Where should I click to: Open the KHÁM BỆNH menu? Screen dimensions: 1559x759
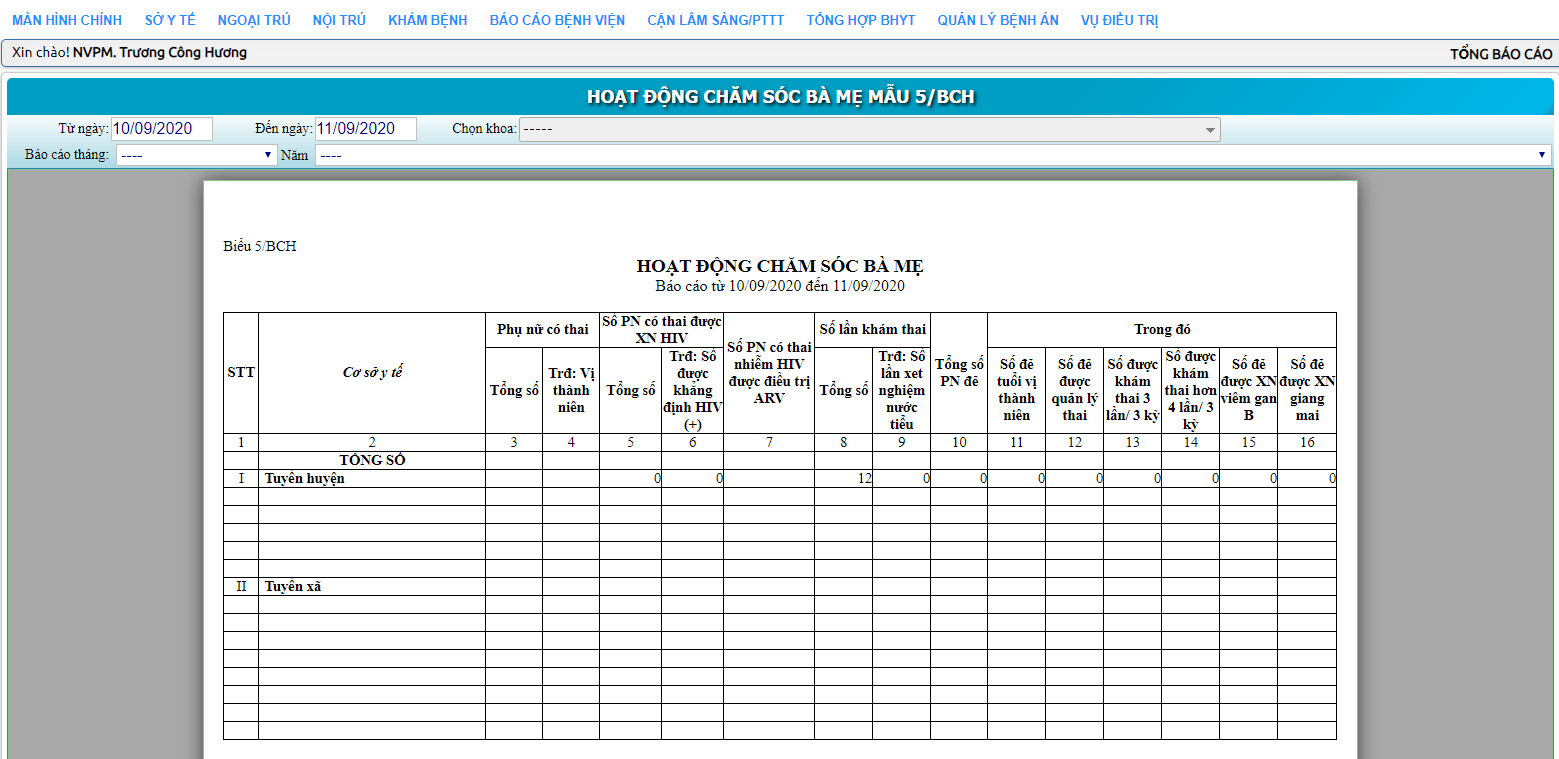coord(428,20)
